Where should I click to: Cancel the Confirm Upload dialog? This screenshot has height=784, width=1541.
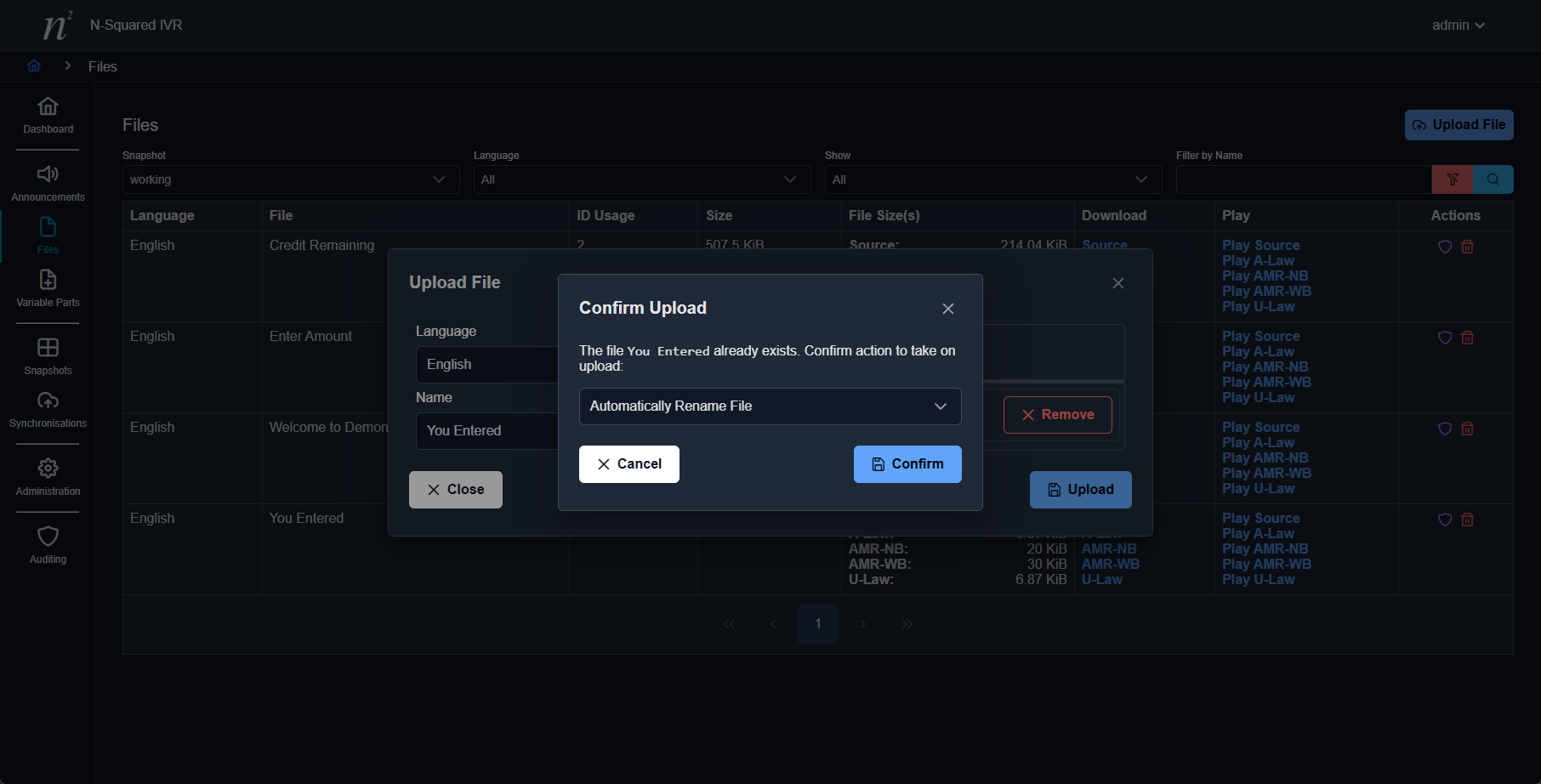628,464
